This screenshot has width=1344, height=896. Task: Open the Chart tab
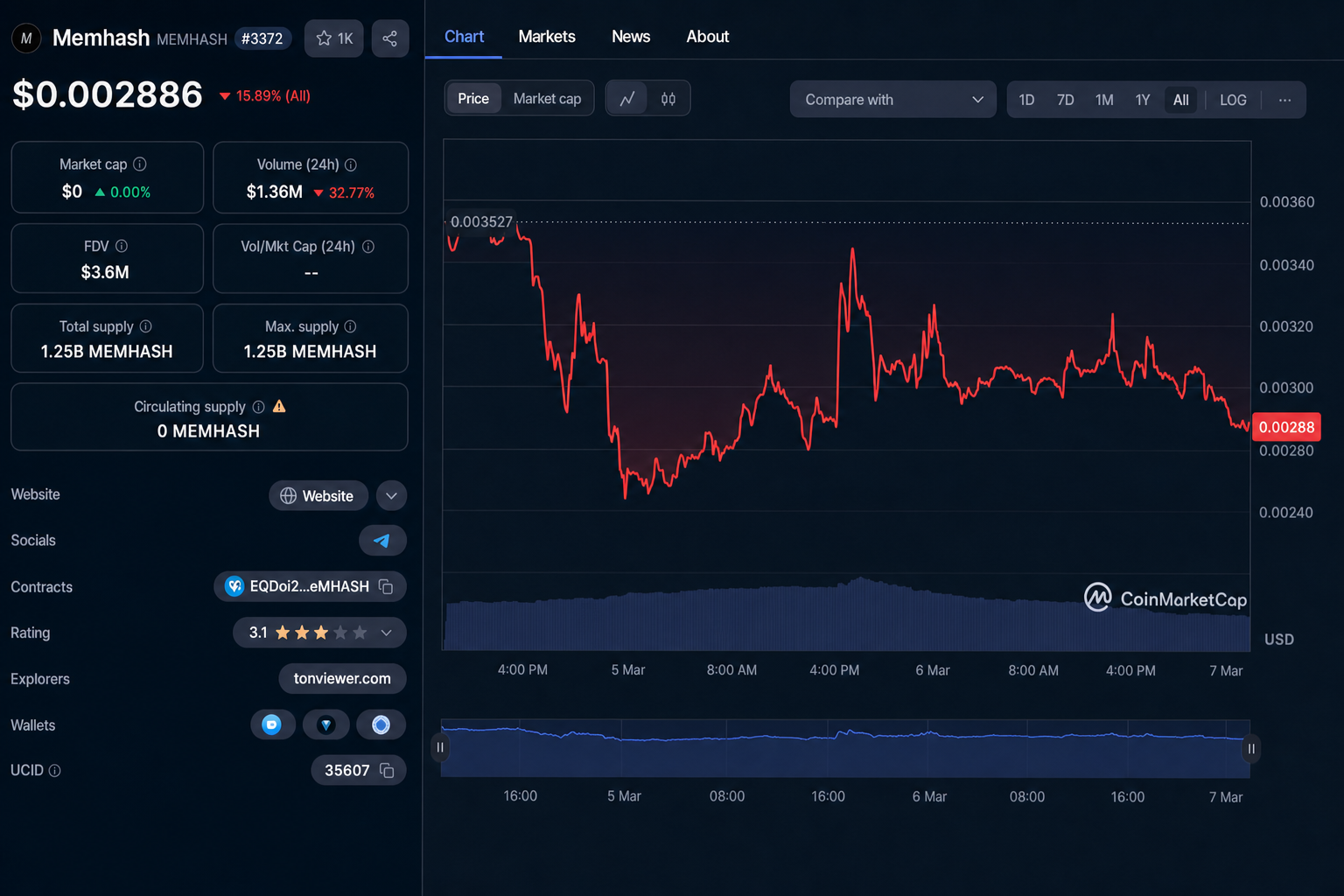coord(464,37)
